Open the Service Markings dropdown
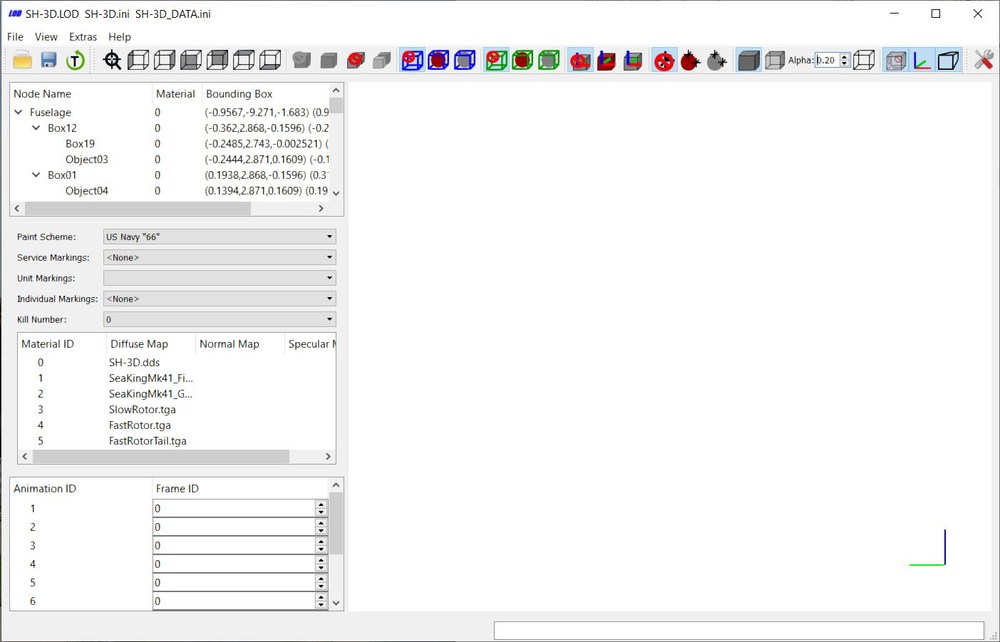 [x=219, y=258]
